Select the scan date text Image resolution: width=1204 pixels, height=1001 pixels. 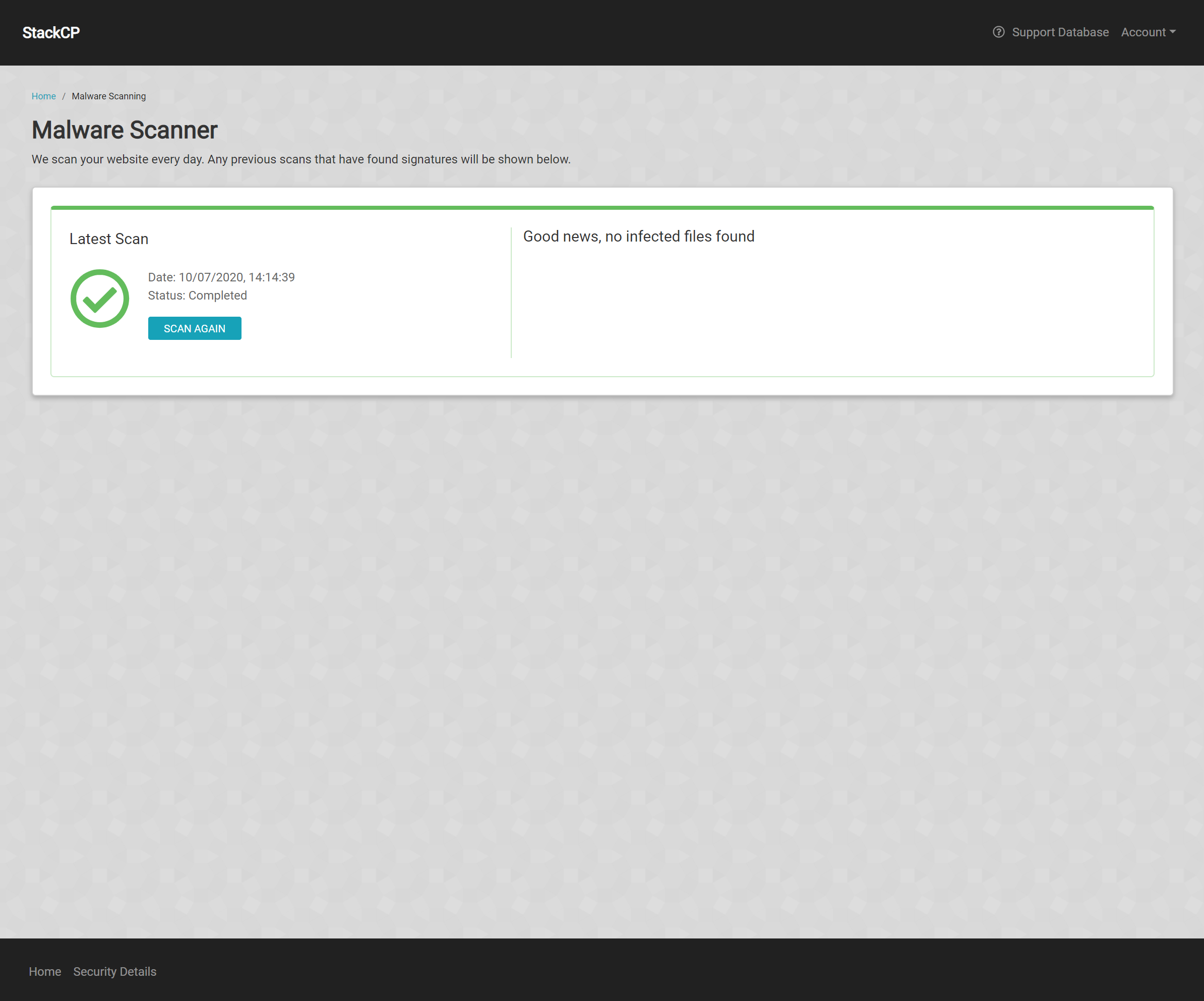click(x=221, y=277)
